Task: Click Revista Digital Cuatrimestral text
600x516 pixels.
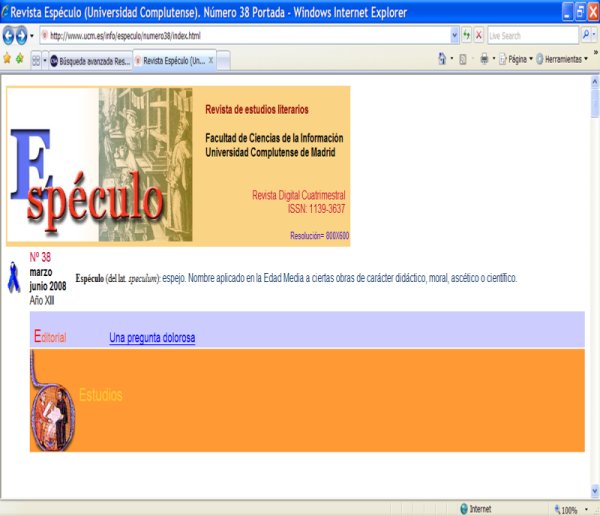Action: click(x=298, y=195)
